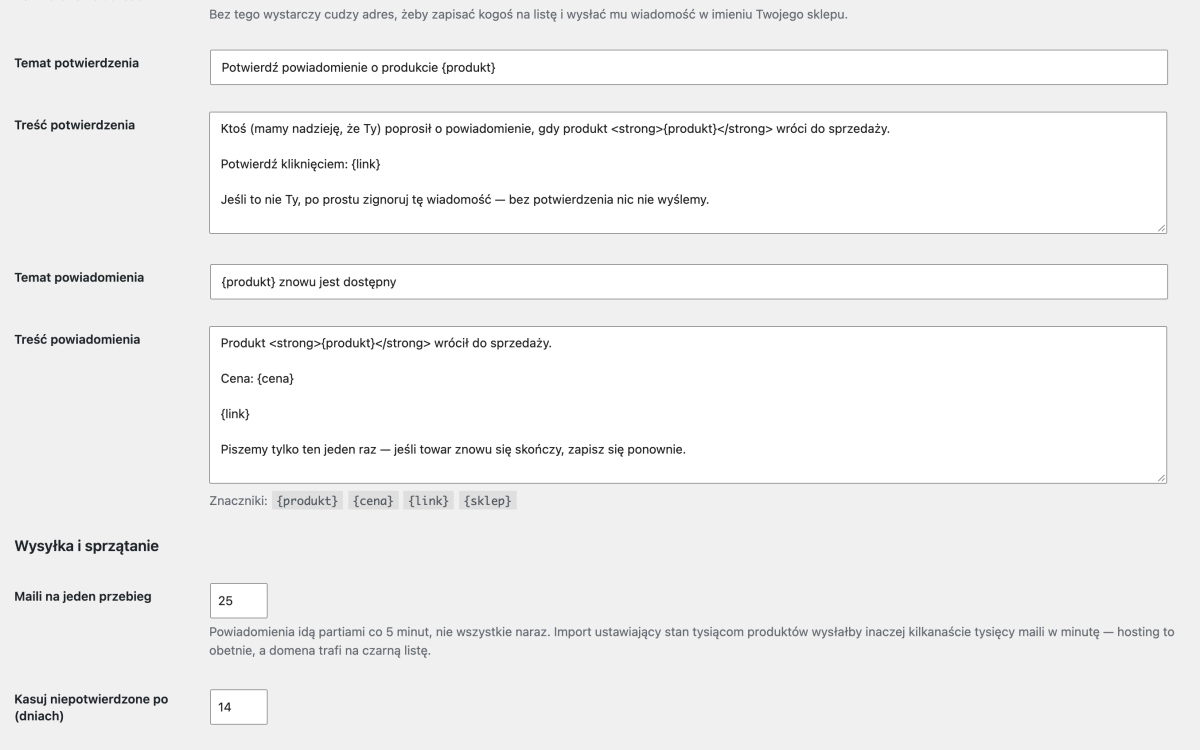Click the "Kasuj niepotwierdzone po (dniach)" label
1200x750 pixels.
(91, 707)
